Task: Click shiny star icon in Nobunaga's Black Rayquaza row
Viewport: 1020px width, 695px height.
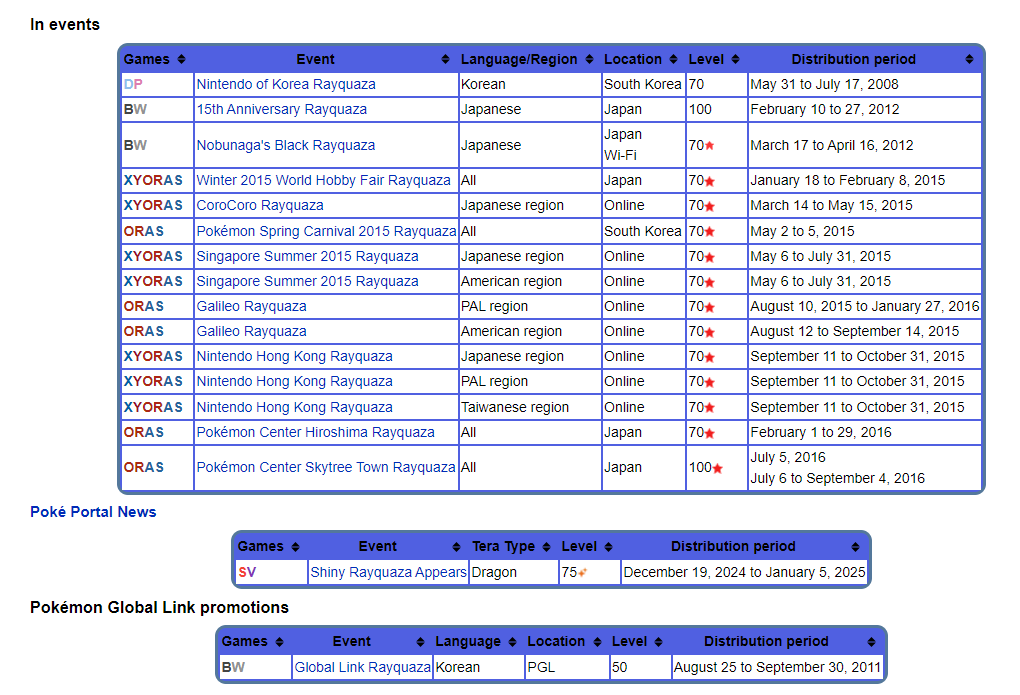Action: (x=710, y=146)
